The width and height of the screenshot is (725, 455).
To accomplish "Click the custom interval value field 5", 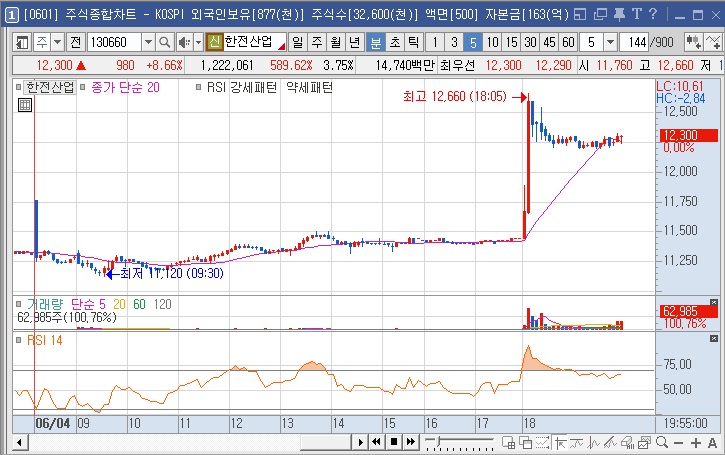I will 591,43.
